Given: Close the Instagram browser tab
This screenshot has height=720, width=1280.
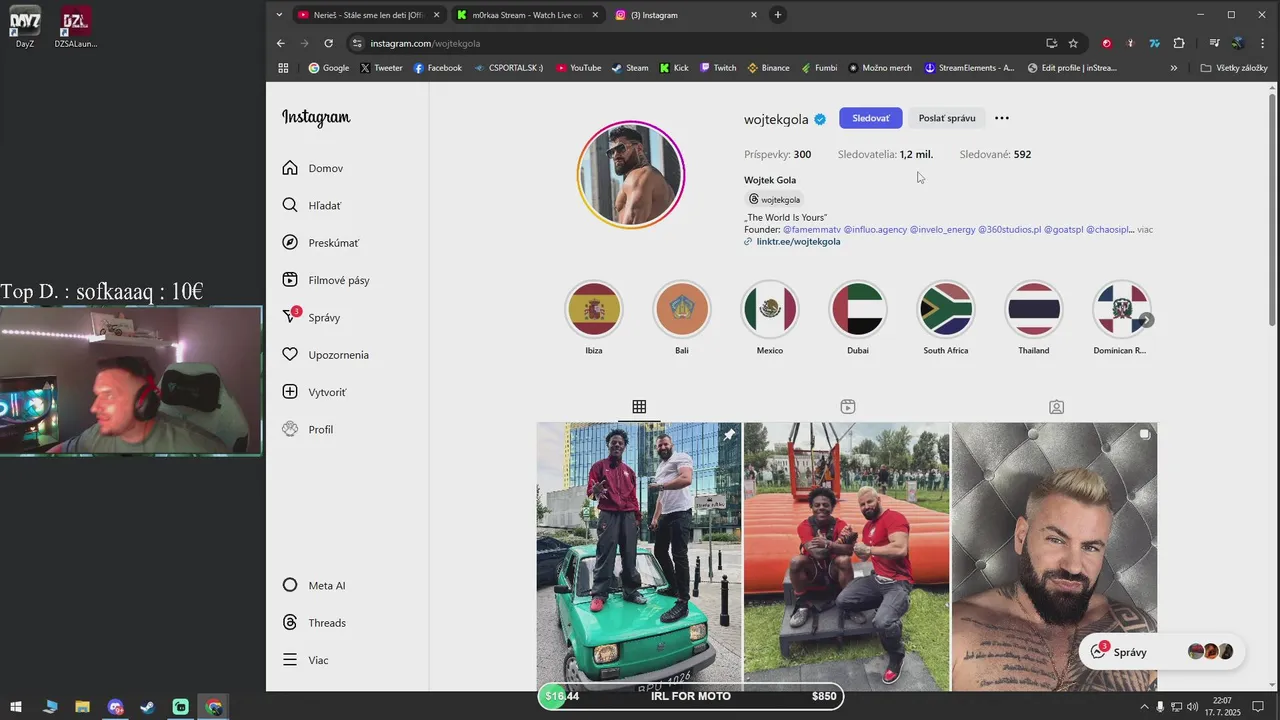Looking at the screenshot, I should pyautogui.click(x=754, y=15).
